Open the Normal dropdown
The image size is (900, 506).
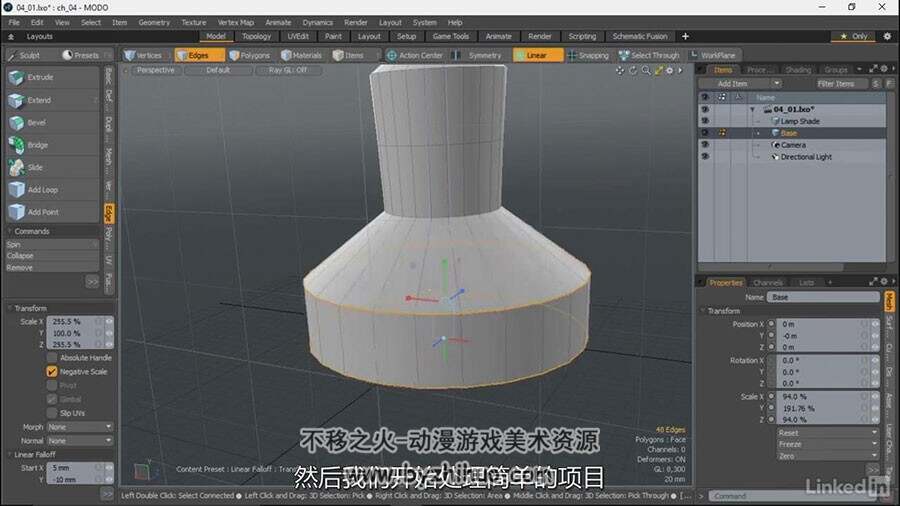[x=80, y=441]
